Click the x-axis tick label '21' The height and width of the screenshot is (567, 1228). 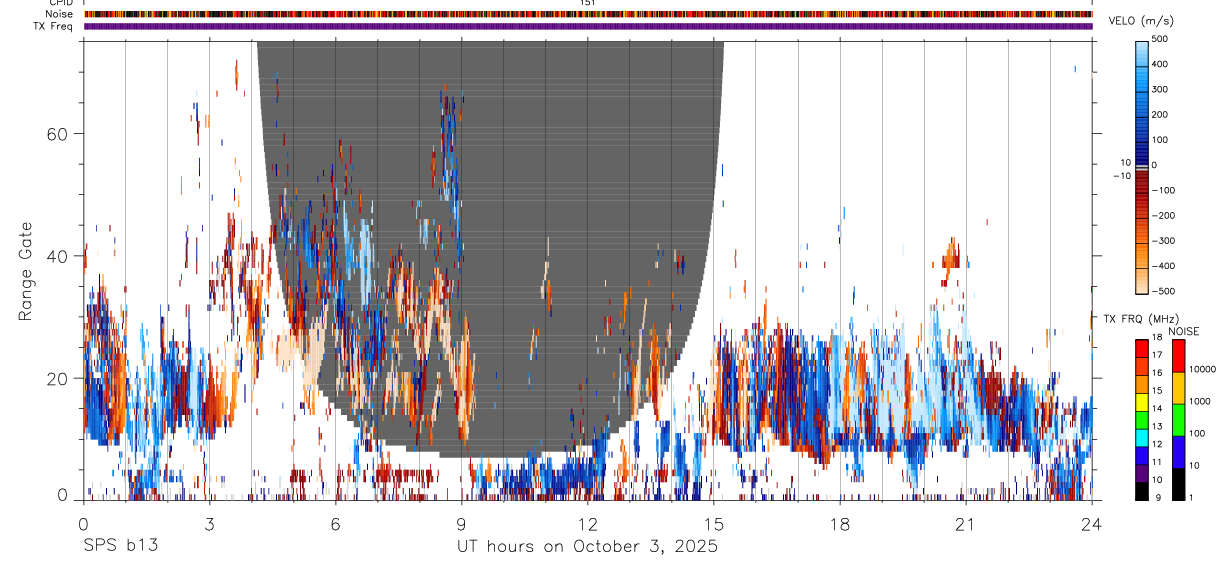click(965, 524)
